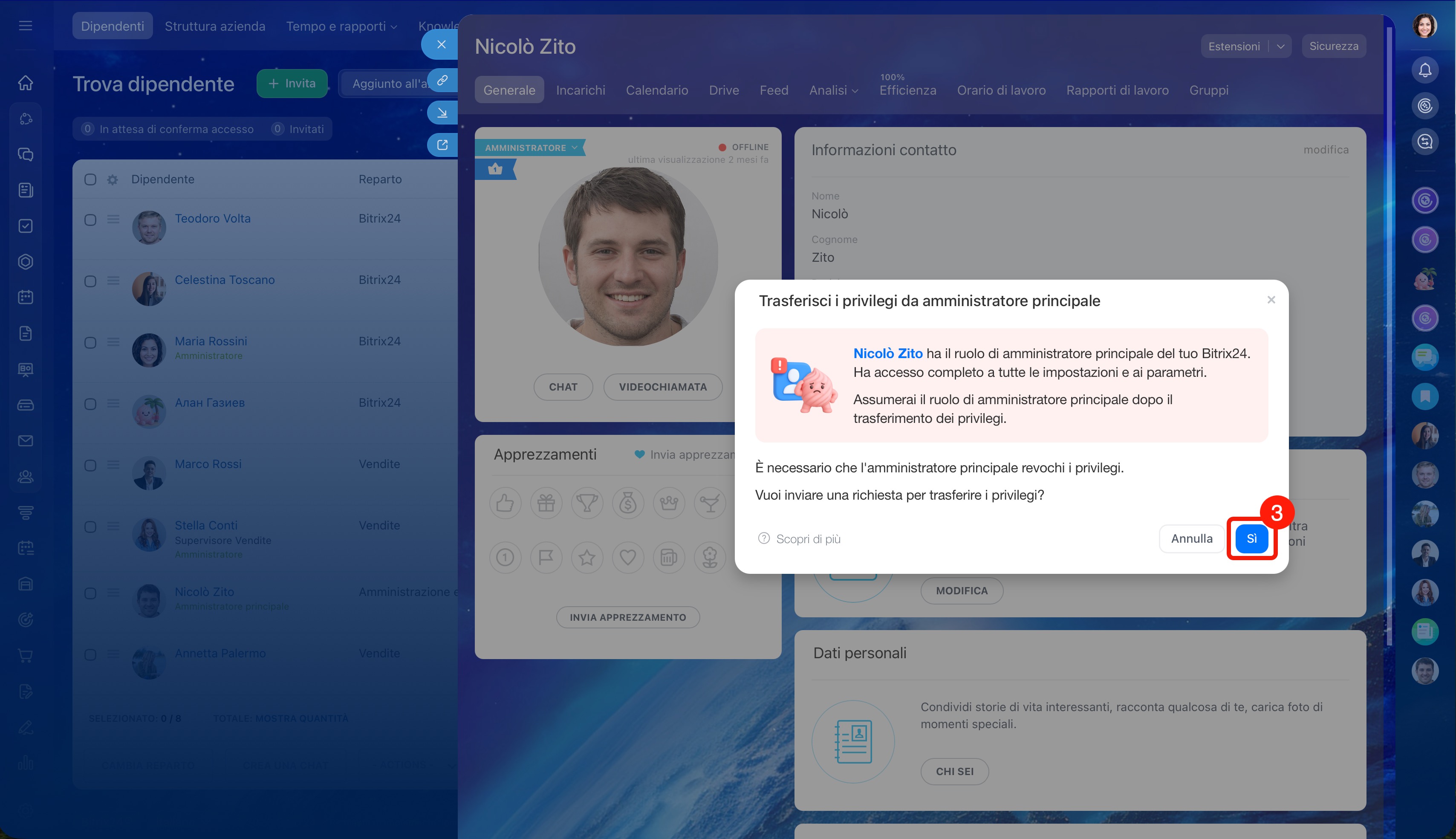Click the heart appreciation icon

[627, 557]
